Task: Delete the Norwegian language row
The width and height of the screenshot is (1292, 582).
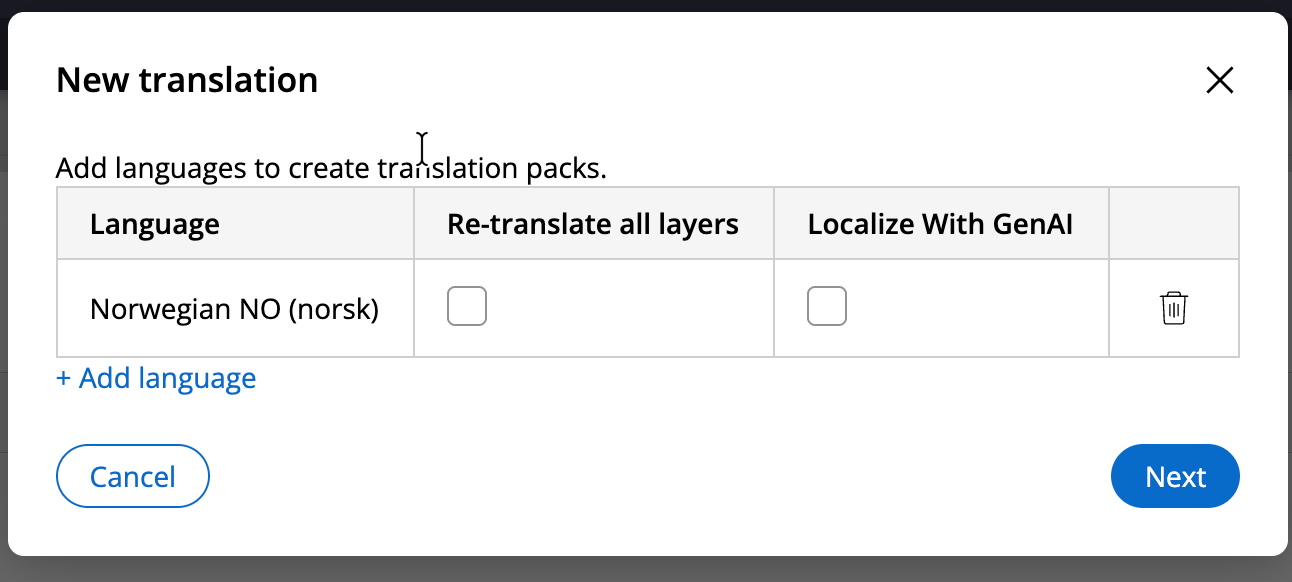Action: [1173, 308]
